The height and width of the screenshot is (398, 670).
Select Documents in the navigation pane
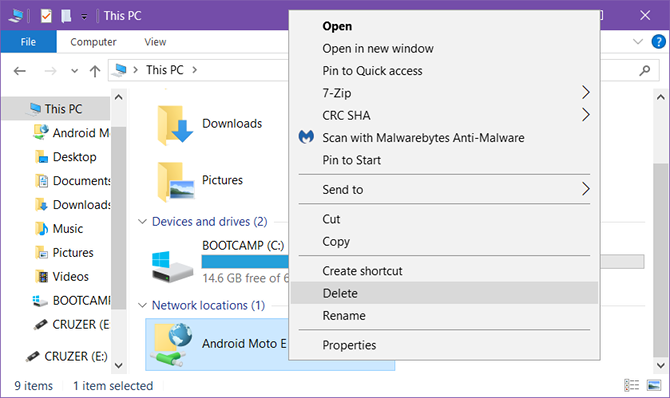73,181
